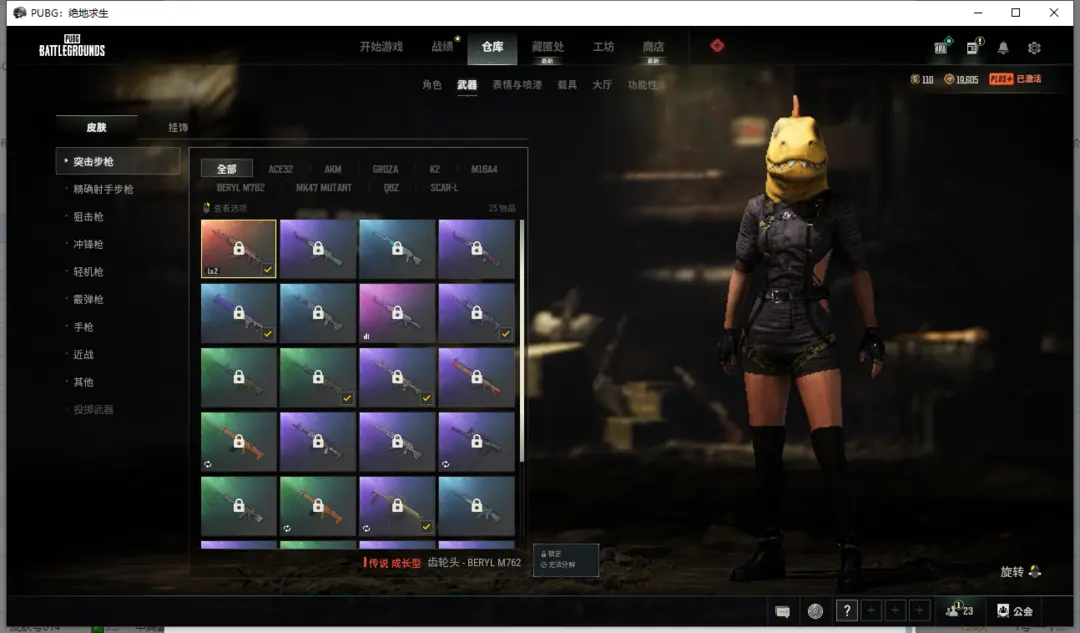
Task: Filter skins by GROZA
Action: click(x=386, y=169)
